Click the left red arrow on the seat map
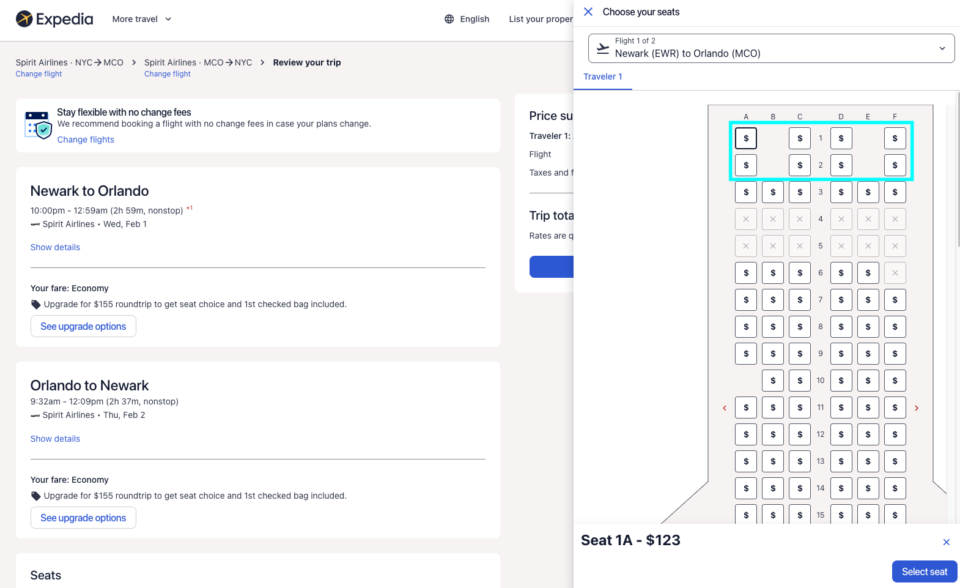This screenshot has height=588, width=960. 725,407
